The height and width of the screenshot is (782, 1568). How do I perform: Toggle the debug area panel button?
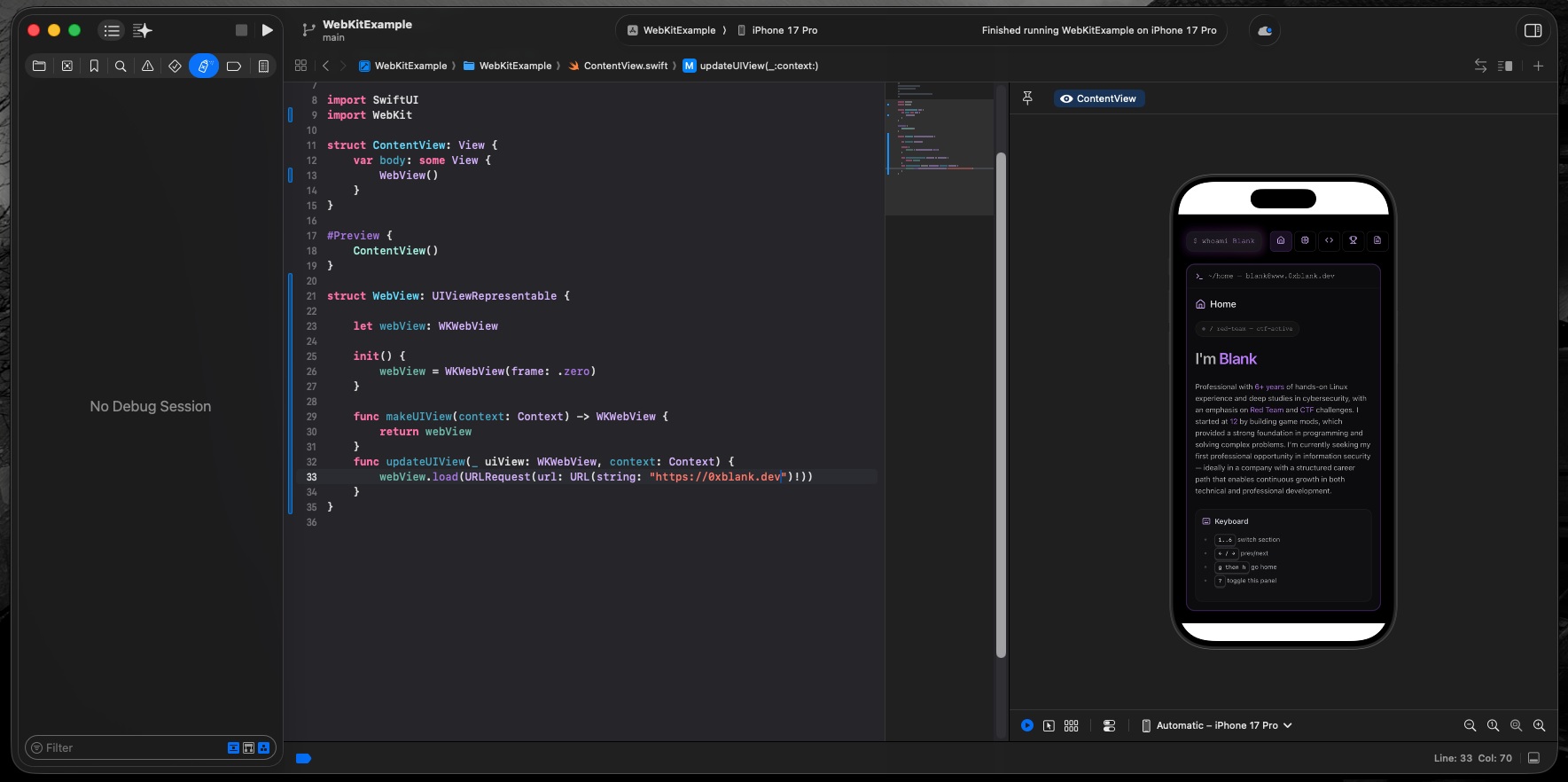(1533, 758)
